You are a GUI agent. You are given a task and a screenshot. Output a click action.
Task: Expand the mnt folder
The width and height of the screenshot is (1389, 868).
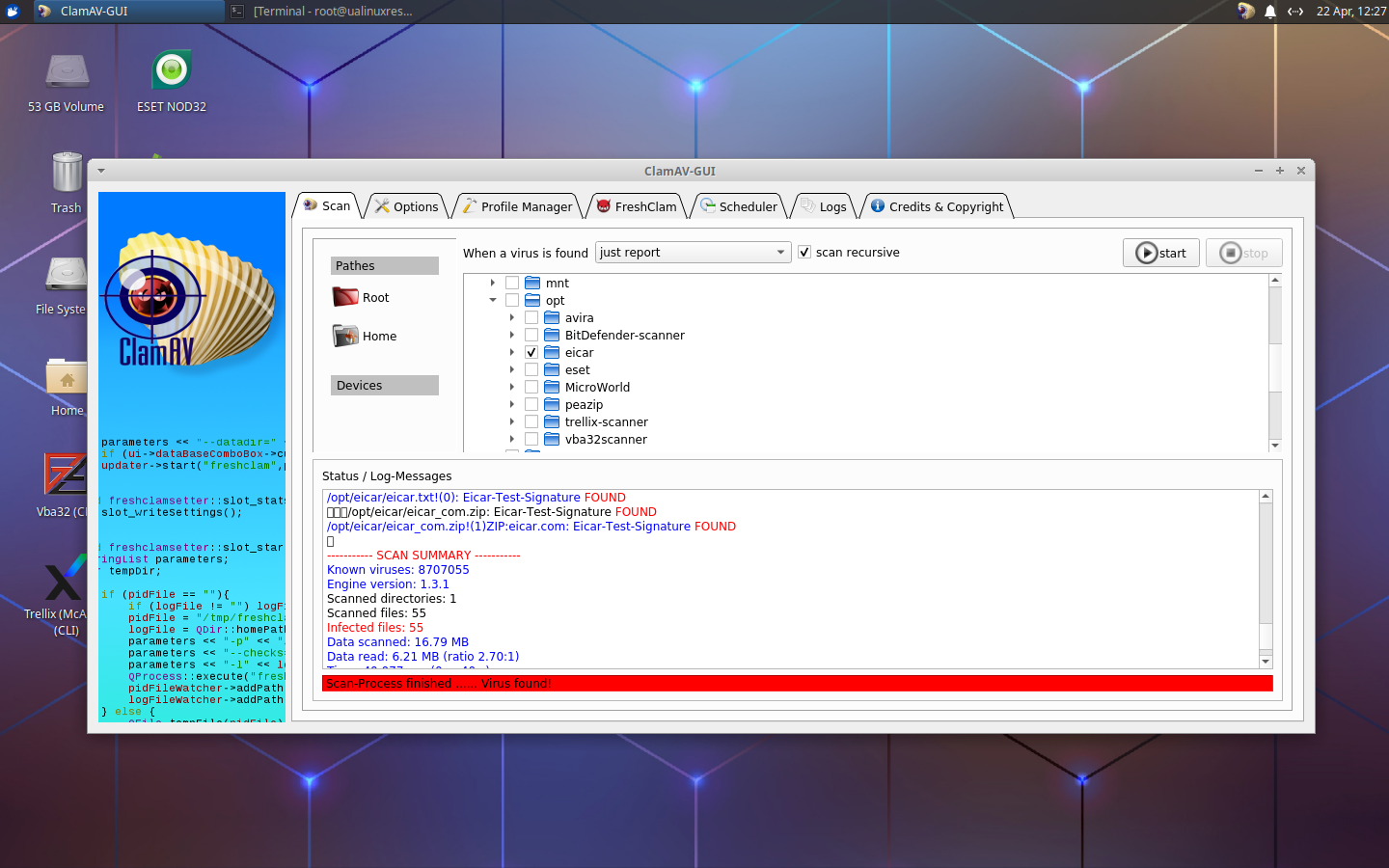point(493,283)
